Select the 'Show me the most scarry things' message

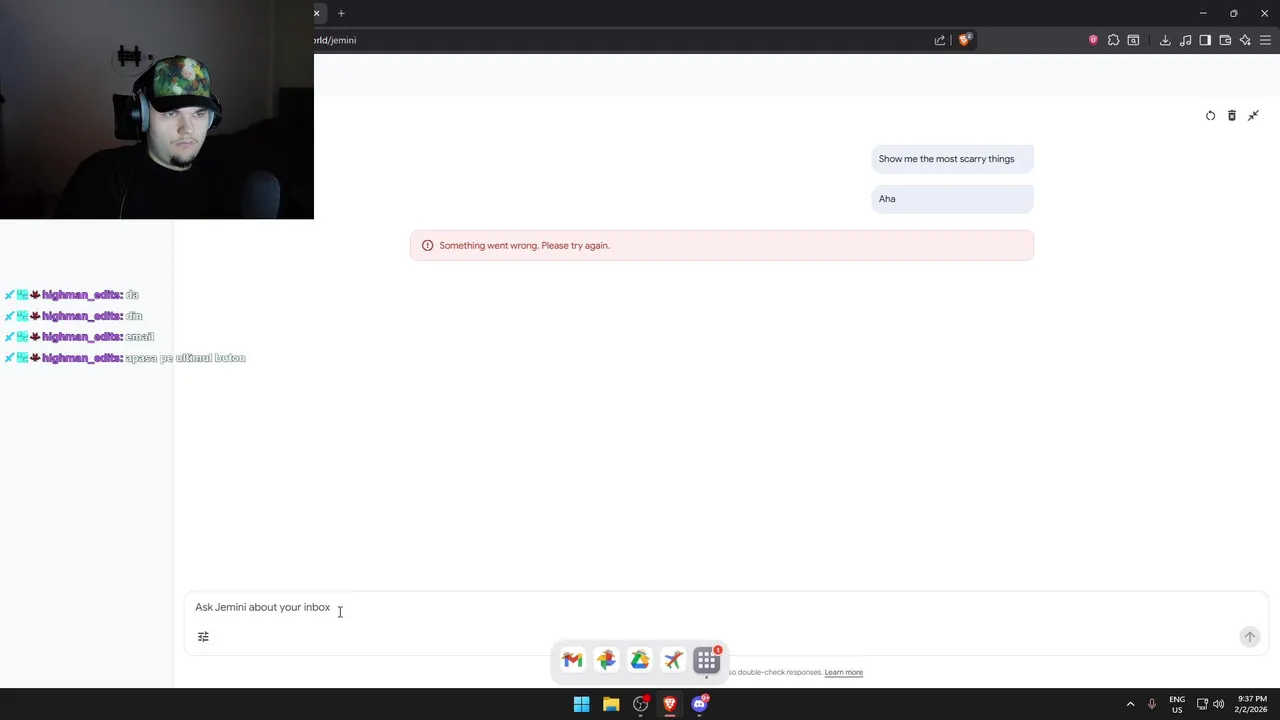click(952, 159)
